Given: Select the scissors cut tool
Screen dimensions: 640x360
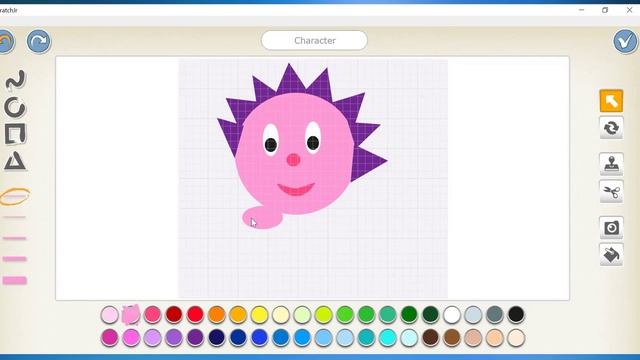Looking at the screenshot, I should click(611, 191).
